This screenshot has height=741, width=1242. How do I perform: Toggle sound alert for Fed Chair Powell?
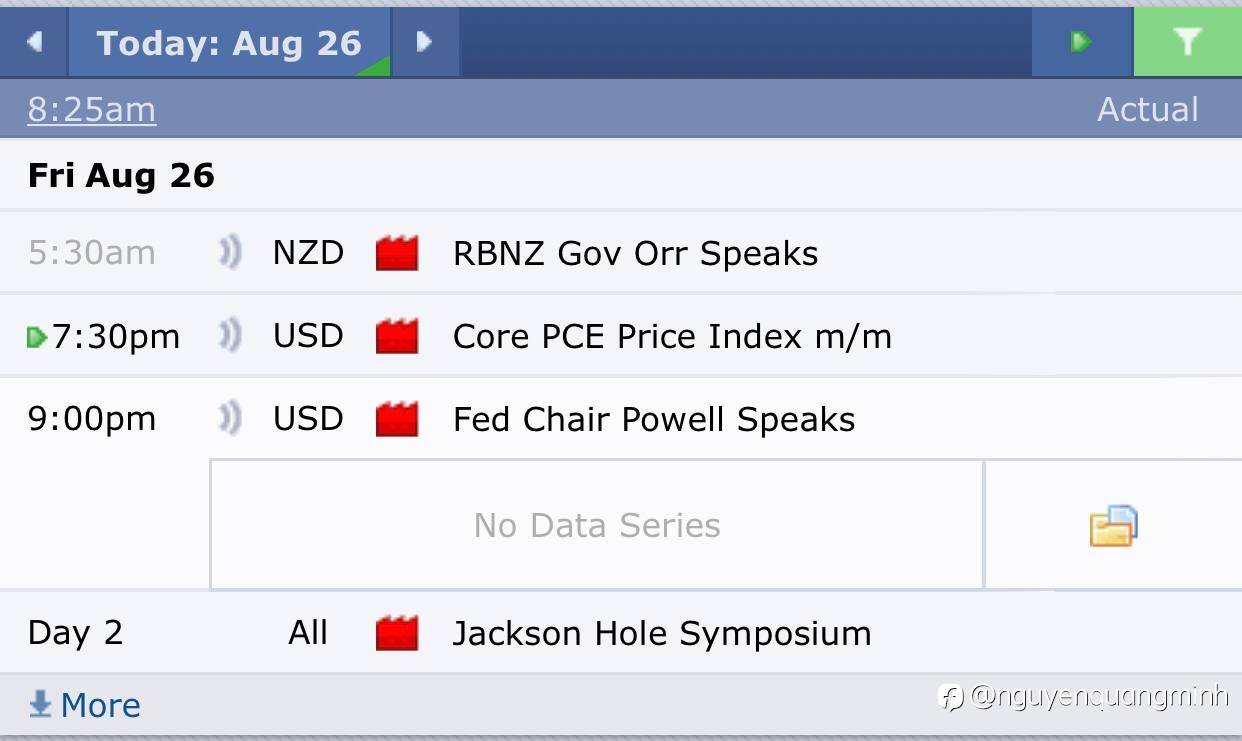coord(230,420)
